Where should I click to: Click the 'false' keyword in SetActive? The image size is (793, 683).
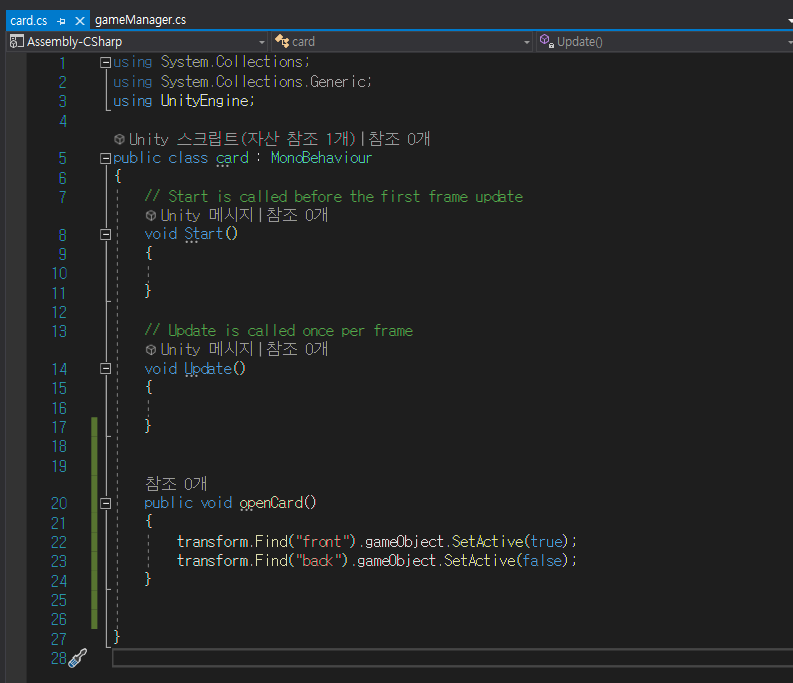click(542, 561)
